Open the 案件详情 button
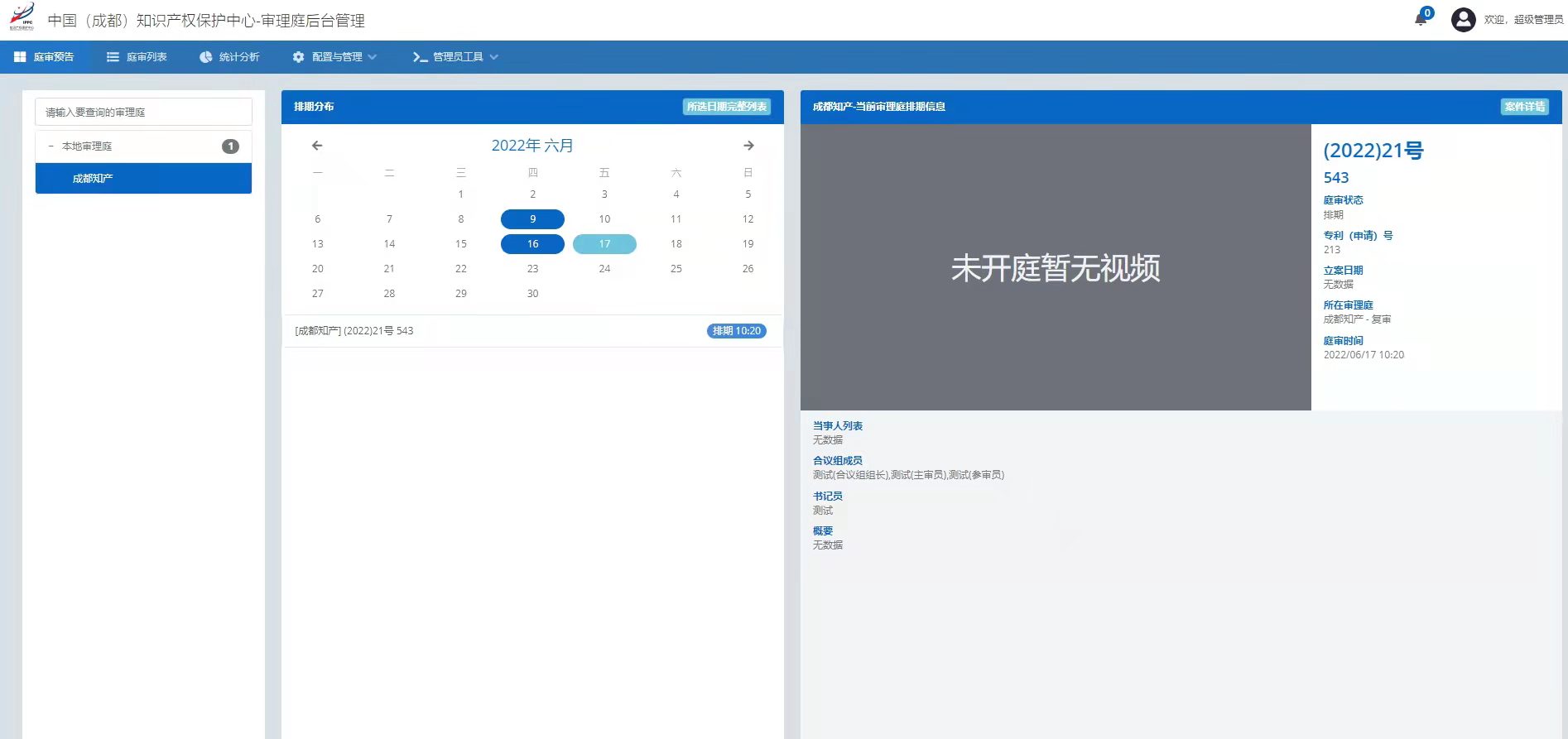 [1524, 107]
